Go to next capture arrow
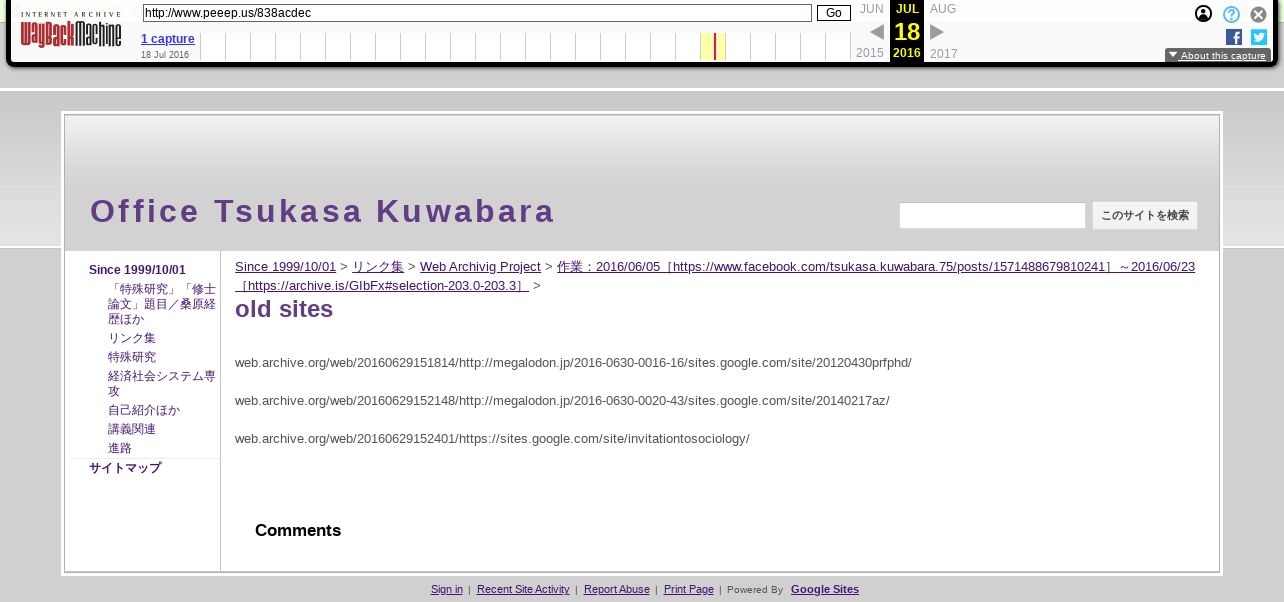This screenshot has height=602, width=1284. click(x=937, y=32)
